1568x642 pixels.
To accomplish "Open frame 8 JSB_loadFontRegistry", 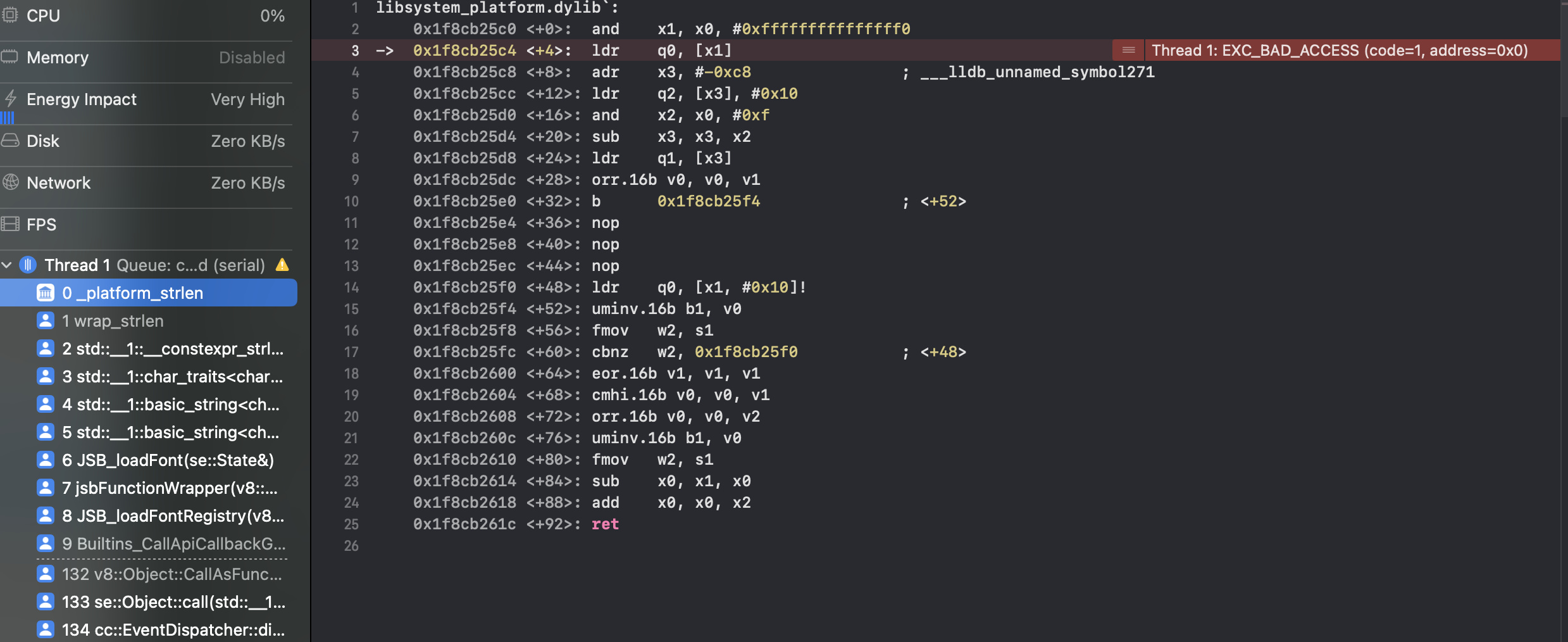I will [173, 516].
